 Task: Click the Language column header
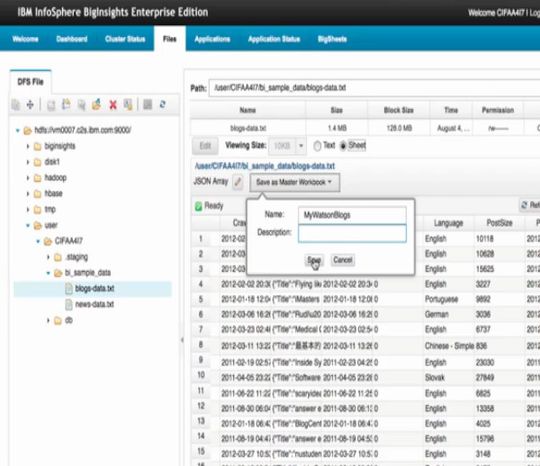448,223
